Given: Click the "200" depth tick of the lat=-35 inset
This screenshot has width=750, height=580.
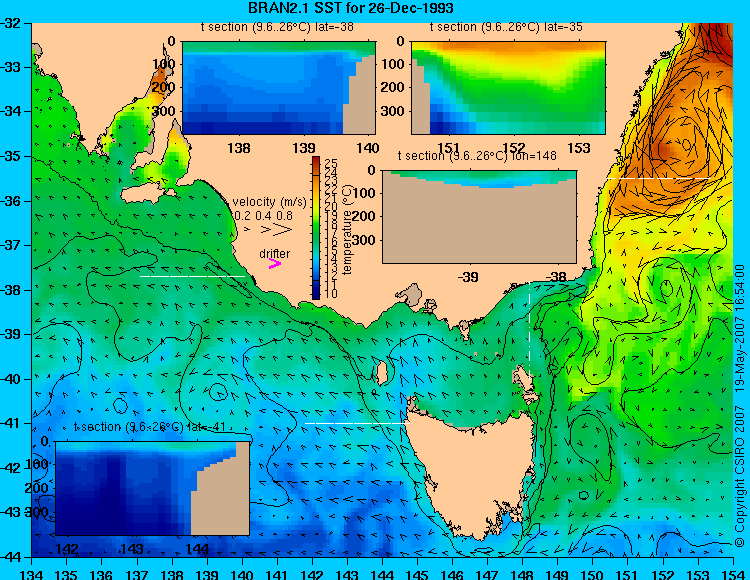Looking at the screenshot, I should 395,88.
